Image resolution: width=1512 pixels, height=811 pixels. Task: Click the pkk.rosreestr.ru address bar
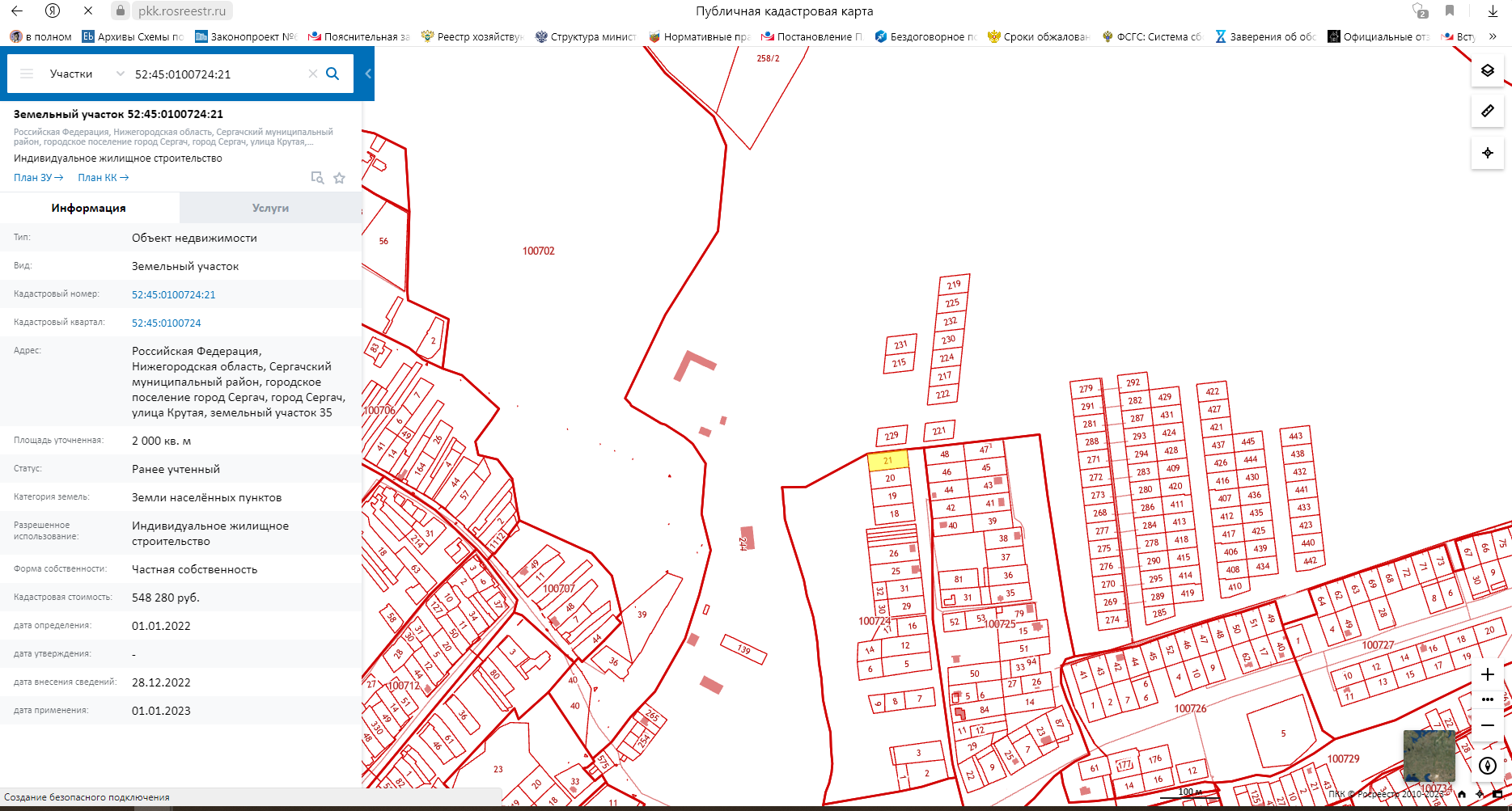click(x=182, y=11)
